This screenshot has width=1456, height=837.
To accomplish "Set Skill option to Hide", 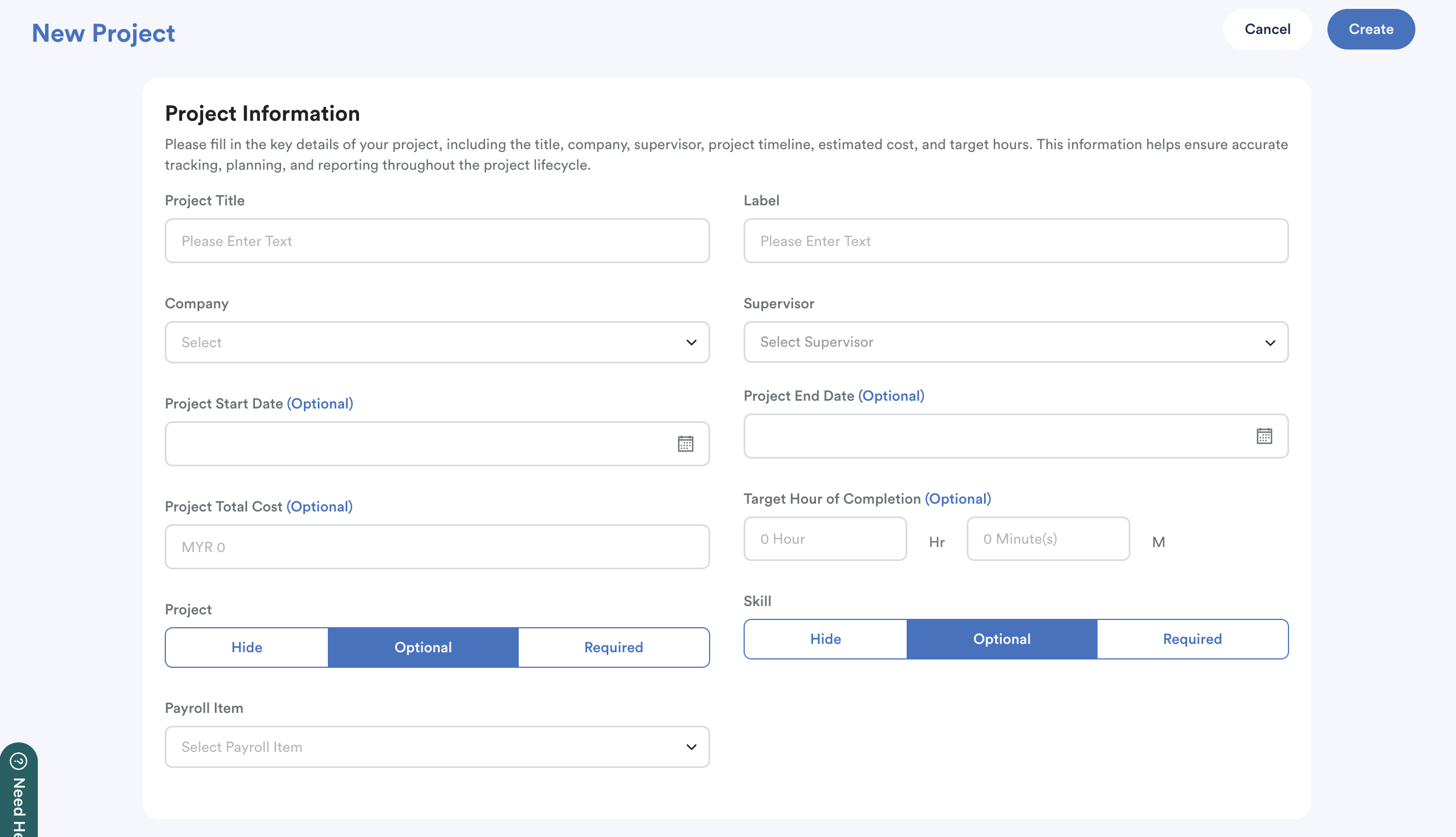I will click(x=825, y=639).
